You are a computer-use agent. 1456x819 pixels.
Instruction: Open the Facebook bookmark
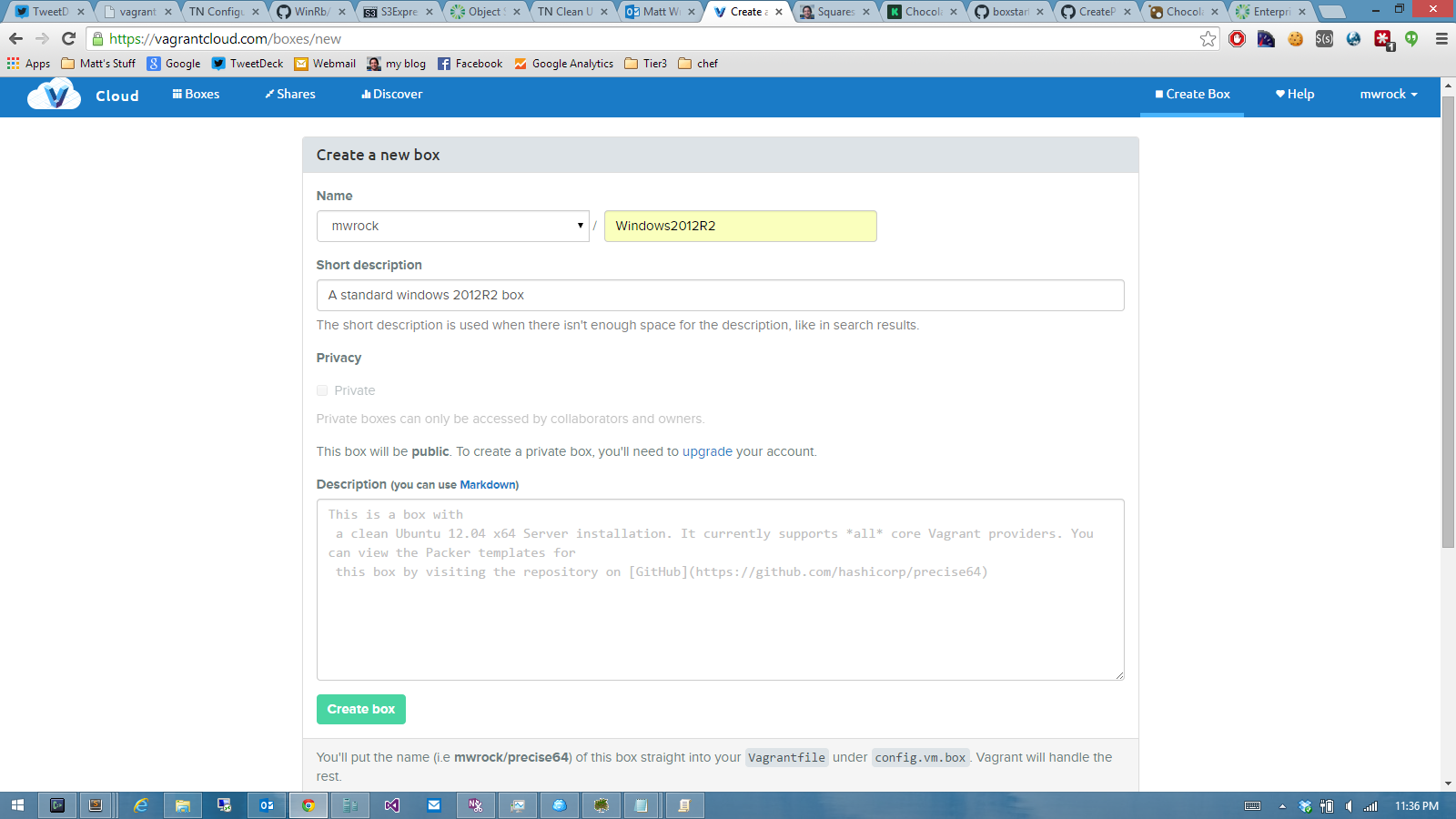(x=470, y=64)
